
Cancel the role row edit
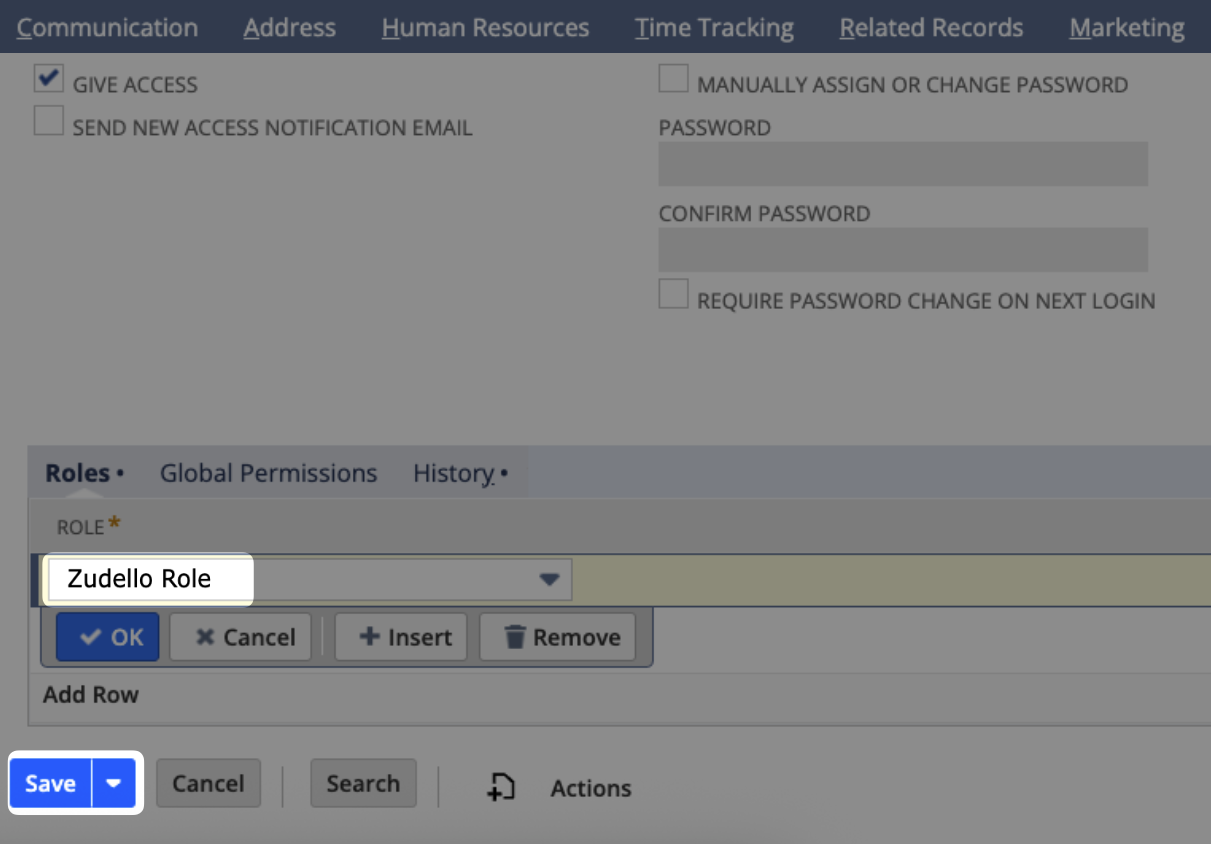coord(241,637)
